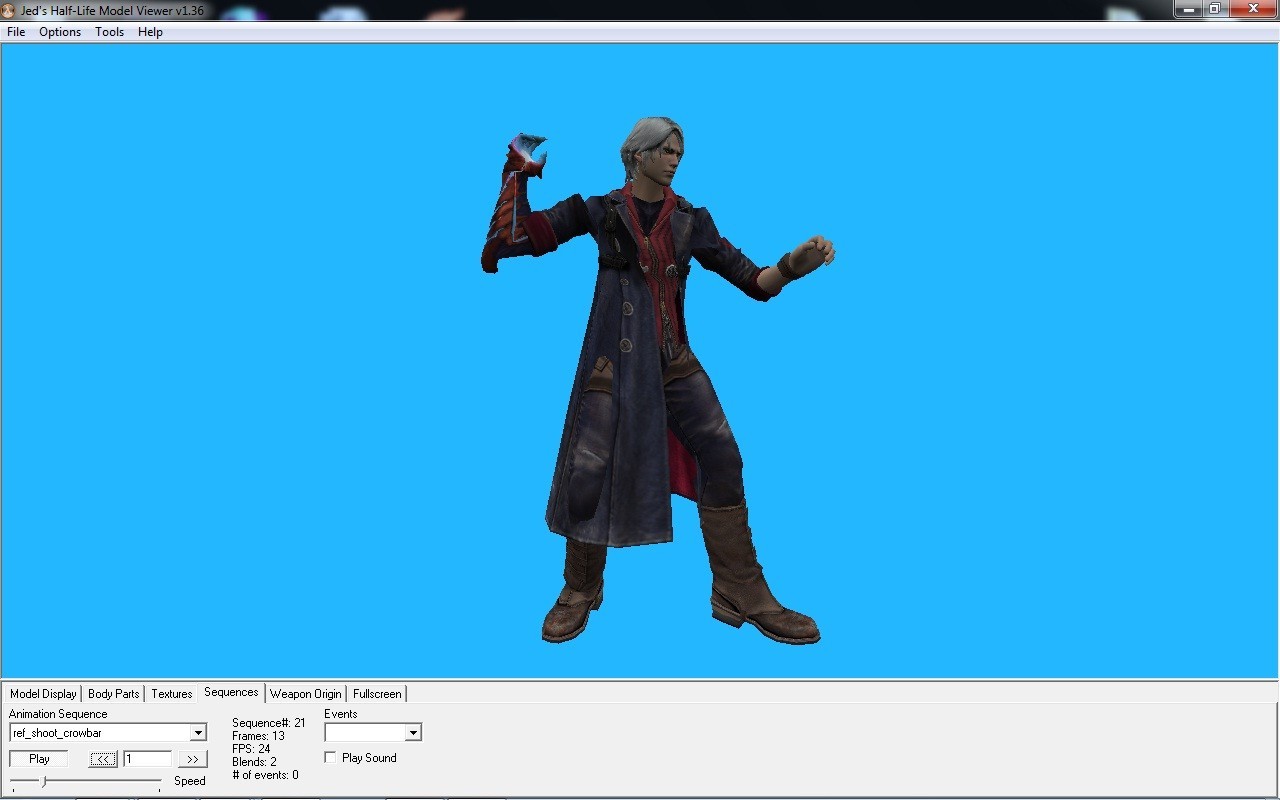Screen dimensions: 1280x800
Task: Click the frame number input field
Action: [x=147, y=759]
